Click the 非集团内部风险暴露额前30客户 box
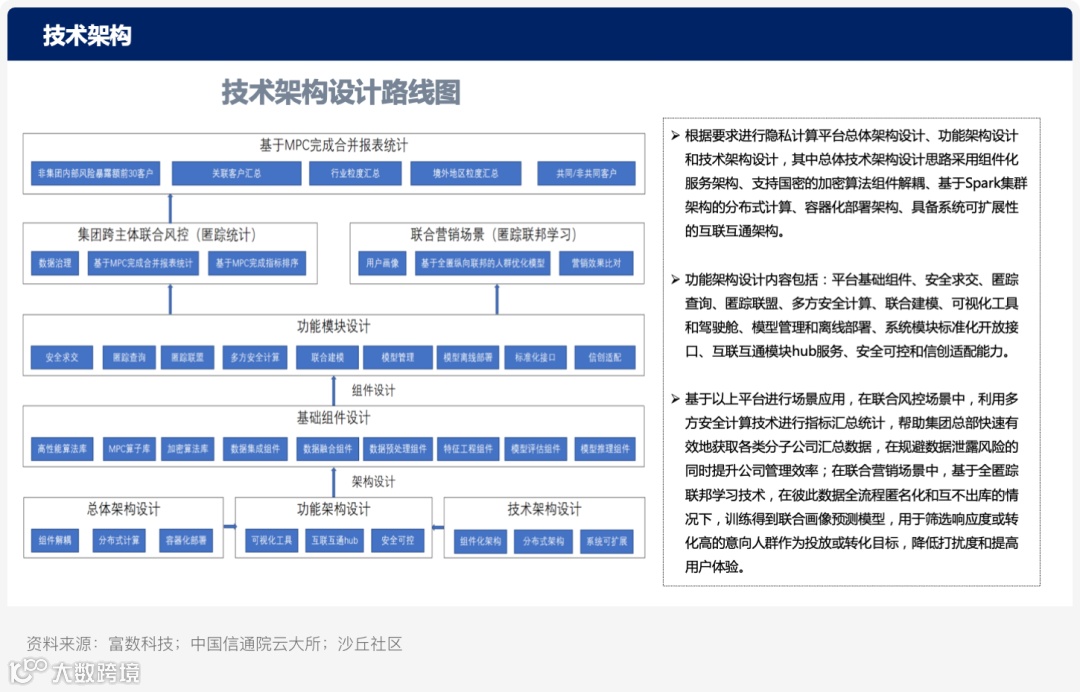 click(x=96, y=173)
